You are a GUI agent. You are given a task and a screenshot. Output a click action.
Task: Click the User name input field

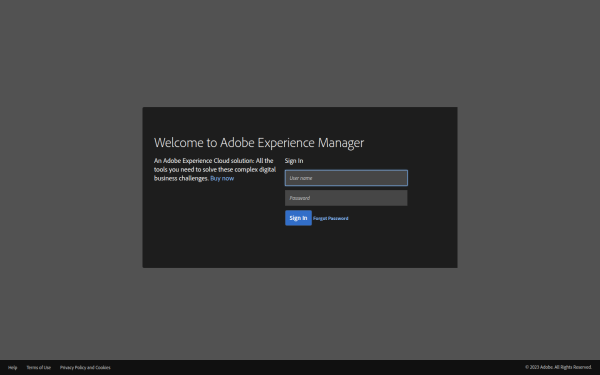click(346, 178)
